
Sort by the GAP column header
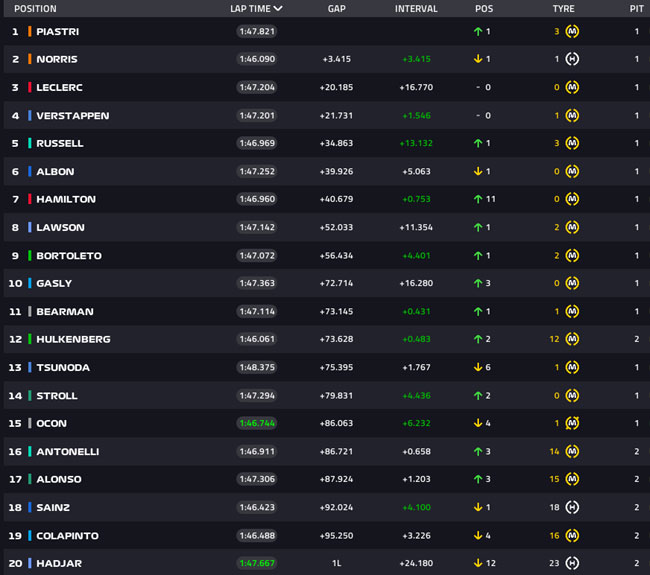coord(336,8)
